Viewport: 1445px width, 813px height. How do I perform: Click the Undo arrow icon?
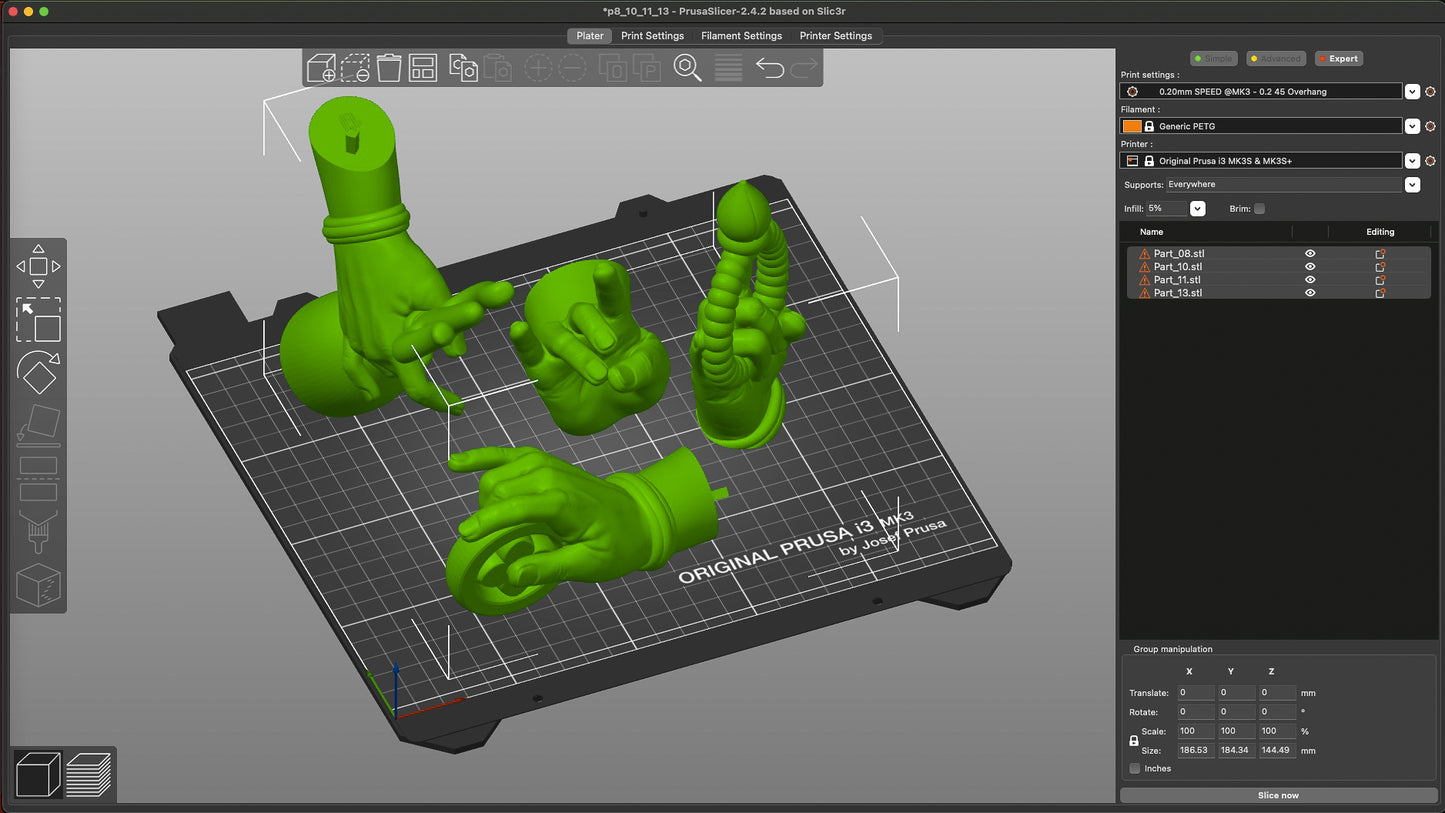[x=769, y=68]
